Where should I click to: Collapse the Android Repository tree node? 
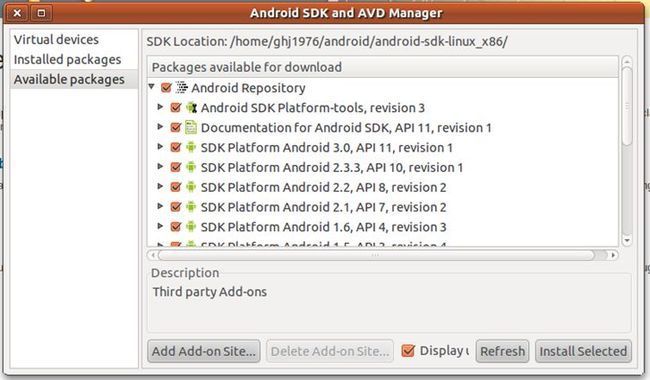(152, 87)
